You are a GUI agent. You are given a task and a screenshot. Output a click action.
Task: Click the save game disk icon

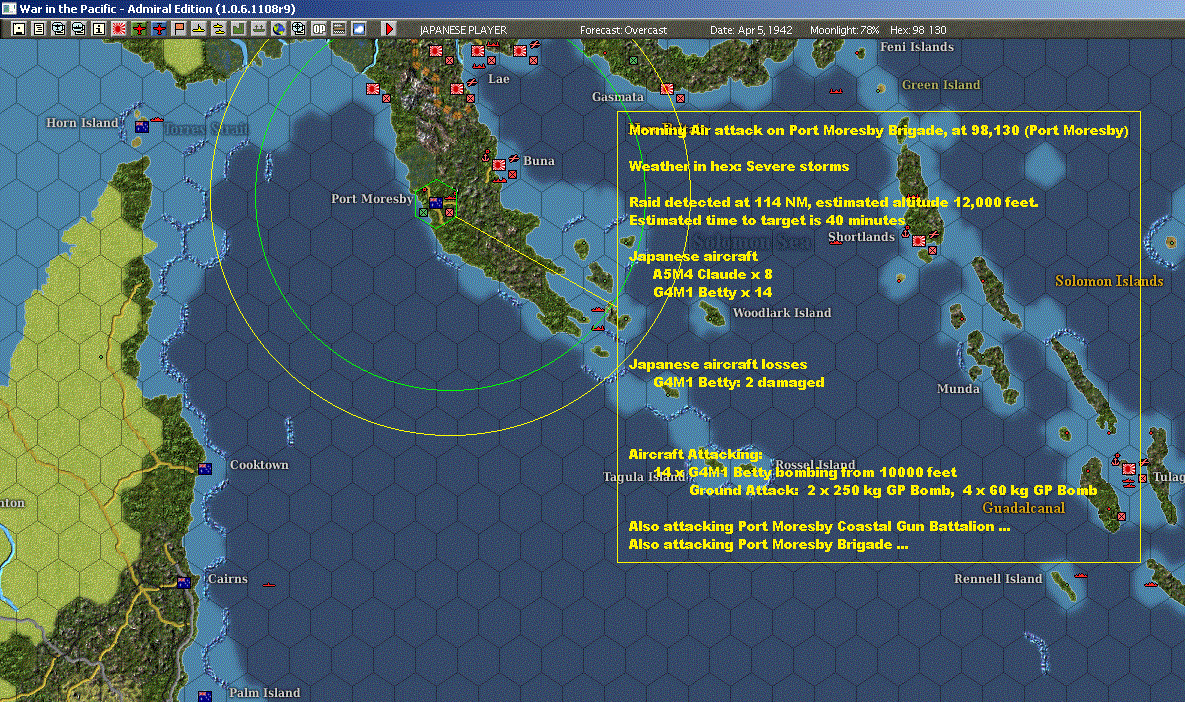[19, 29]
